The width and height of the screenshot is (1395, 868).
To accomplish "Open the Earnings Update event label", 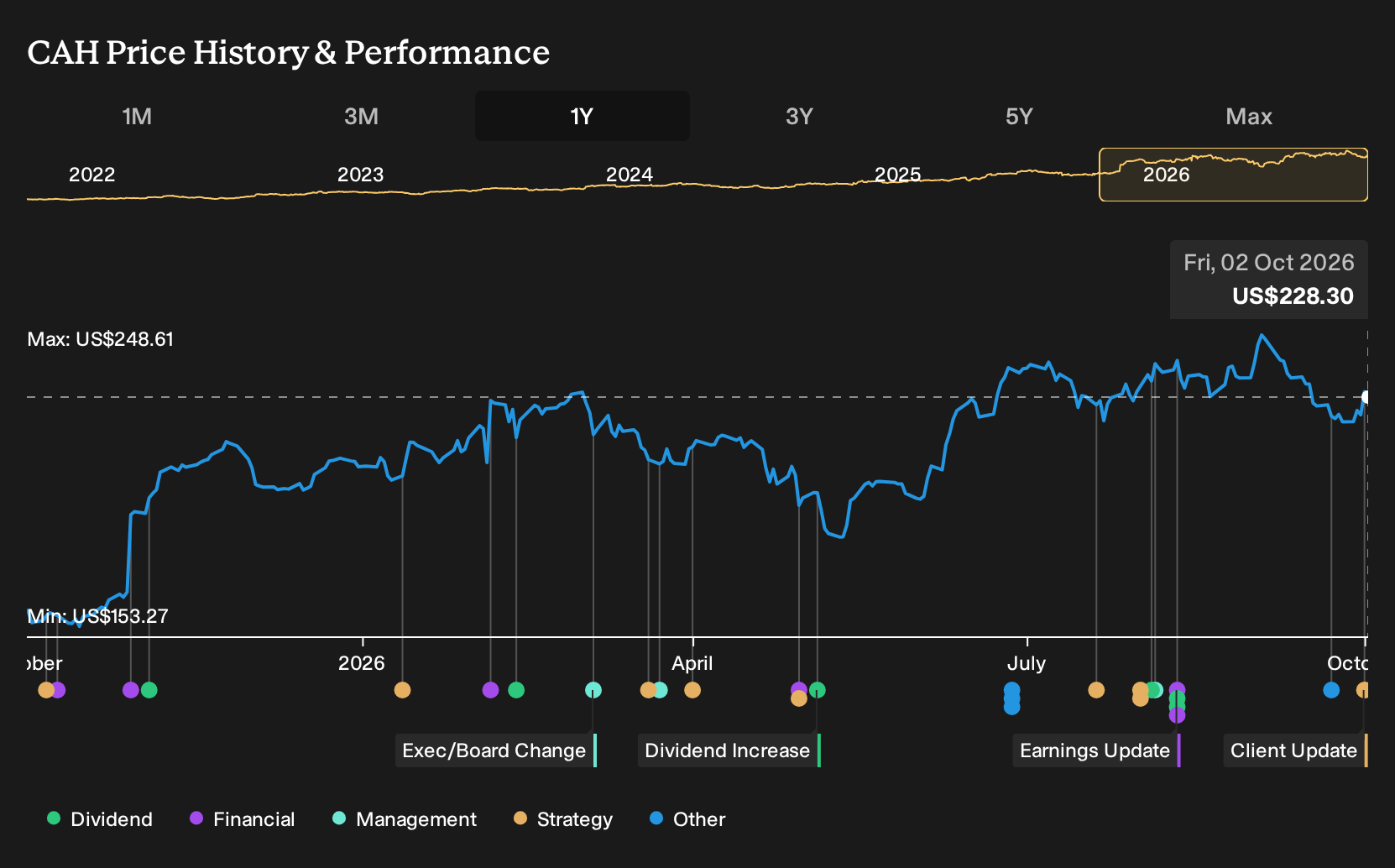I will [x=1096, y=750].
